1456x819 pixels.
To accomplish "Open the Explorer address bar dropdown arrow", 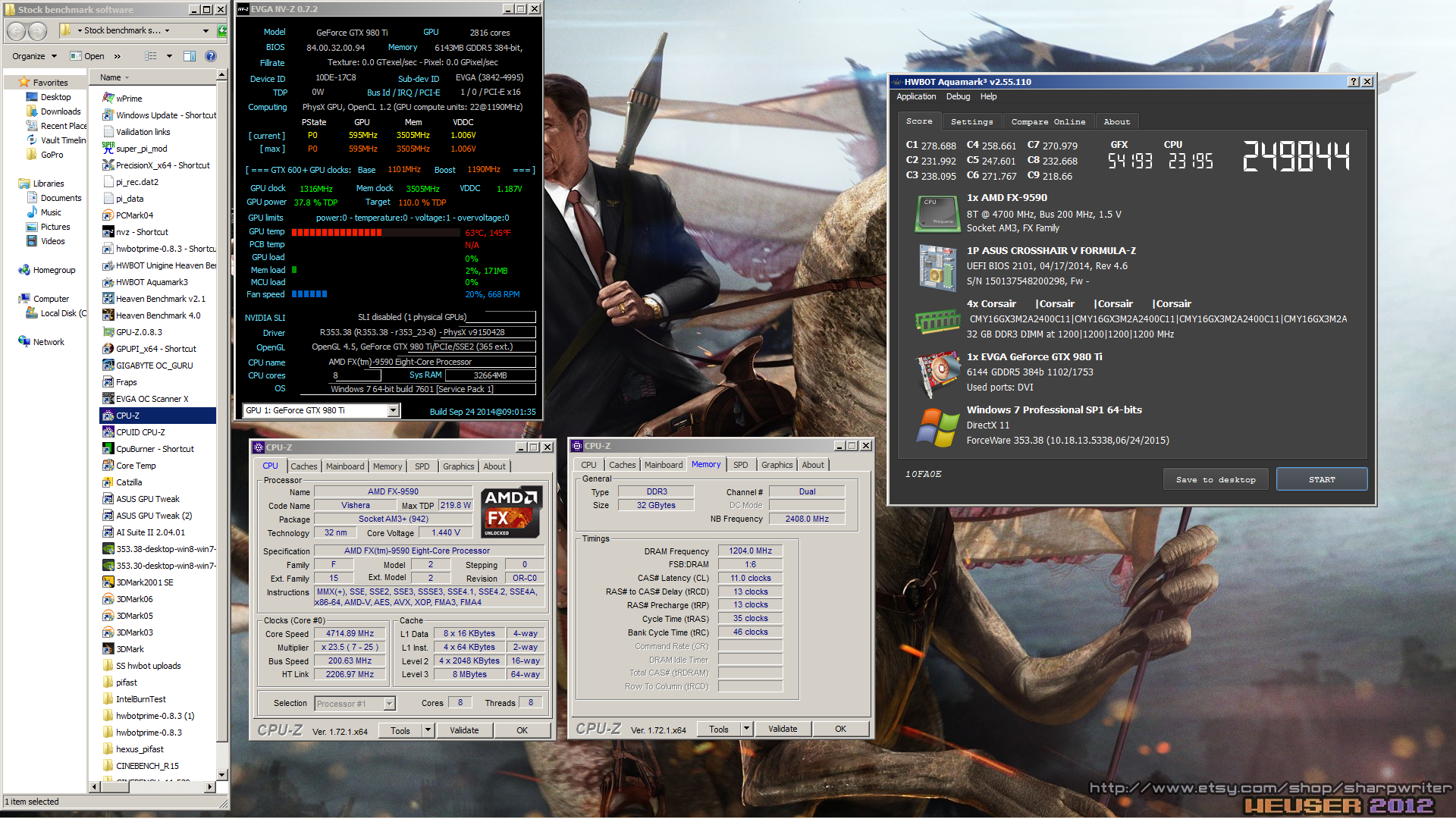I will [x=206, y=31].
